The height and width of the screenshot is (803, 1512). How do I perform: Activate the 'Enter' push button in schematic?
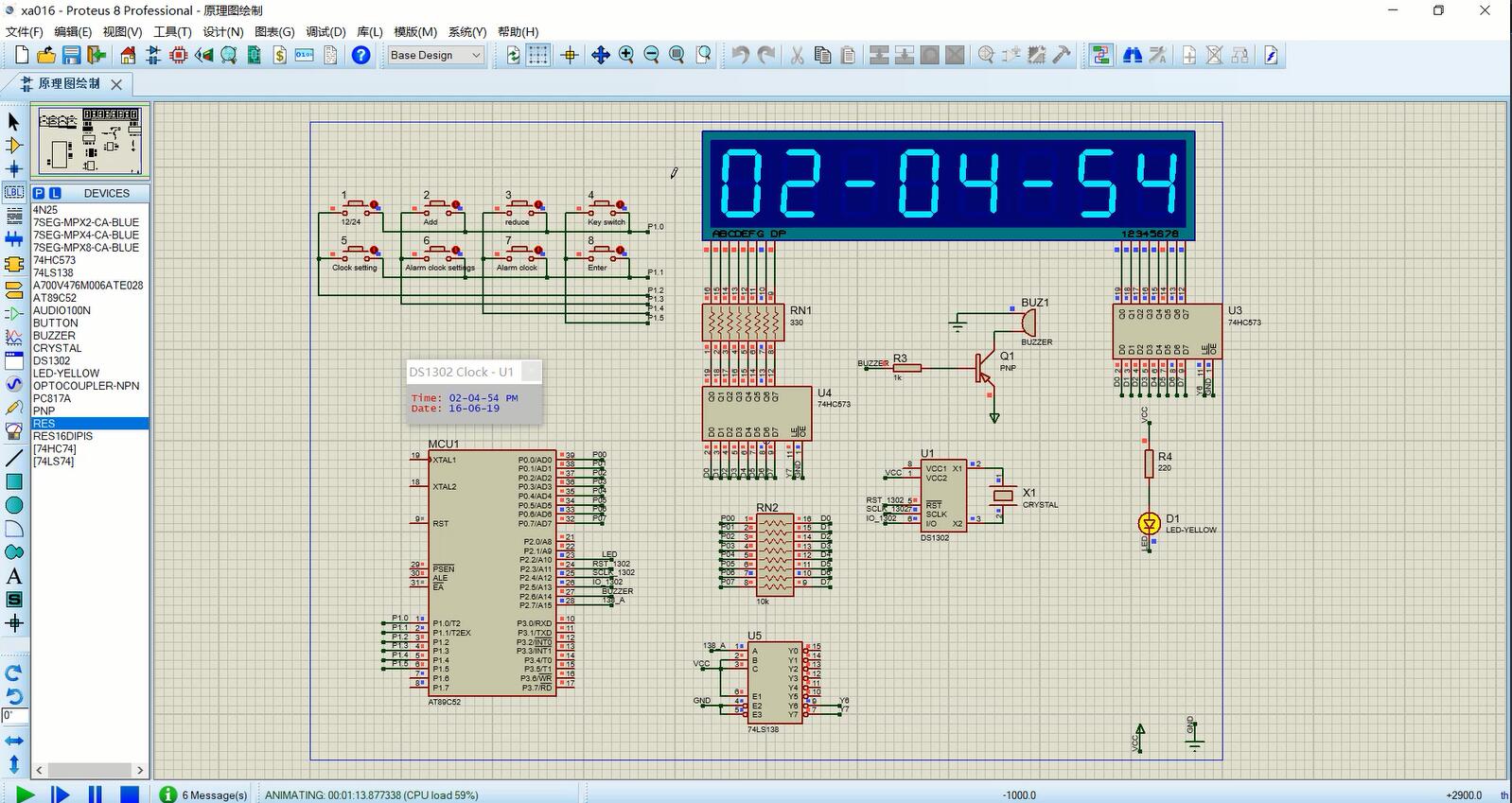tap(604, 252)
